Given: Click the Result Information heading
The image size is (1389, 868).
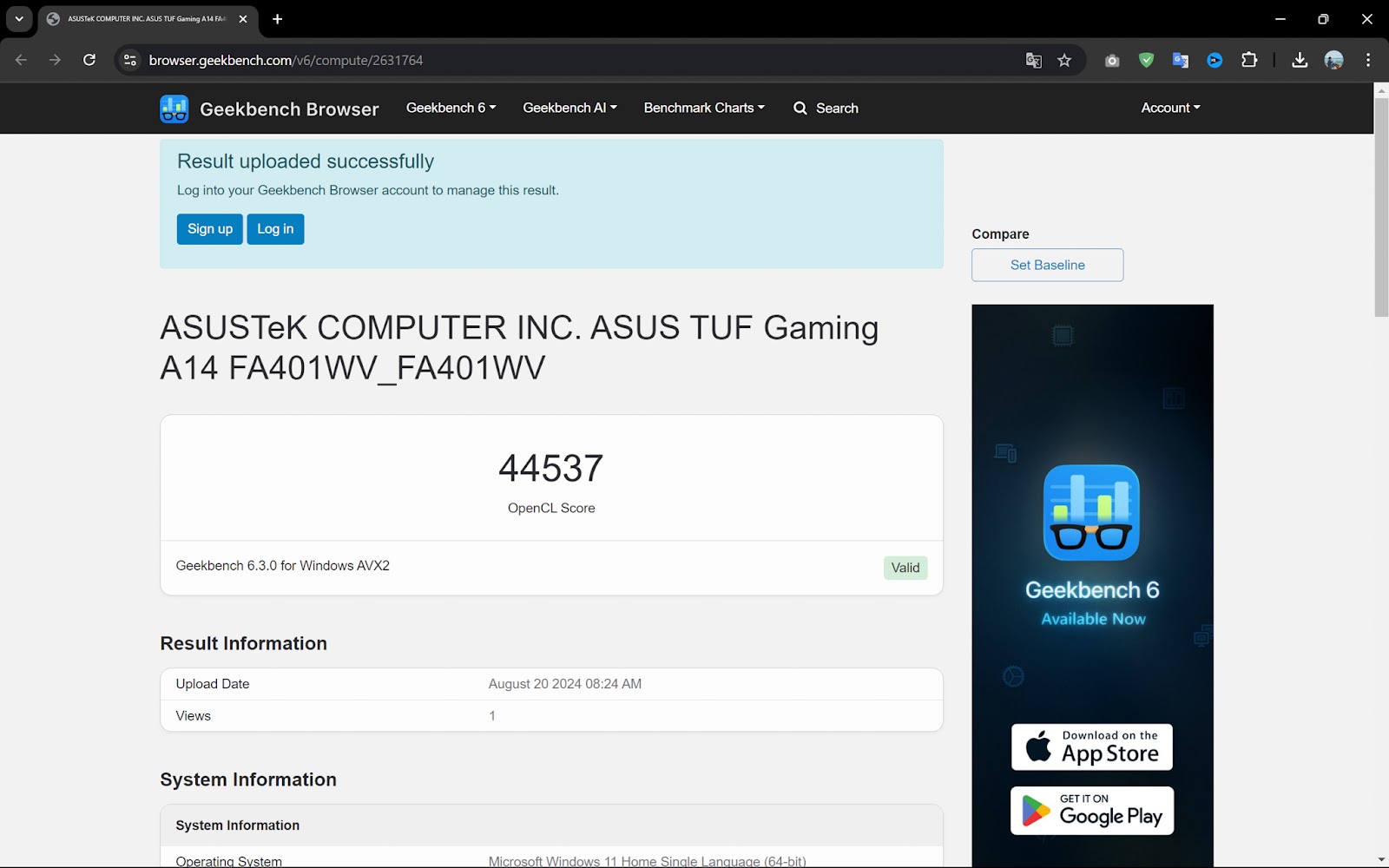Looking at the screenshot, I should click(243, 643).
